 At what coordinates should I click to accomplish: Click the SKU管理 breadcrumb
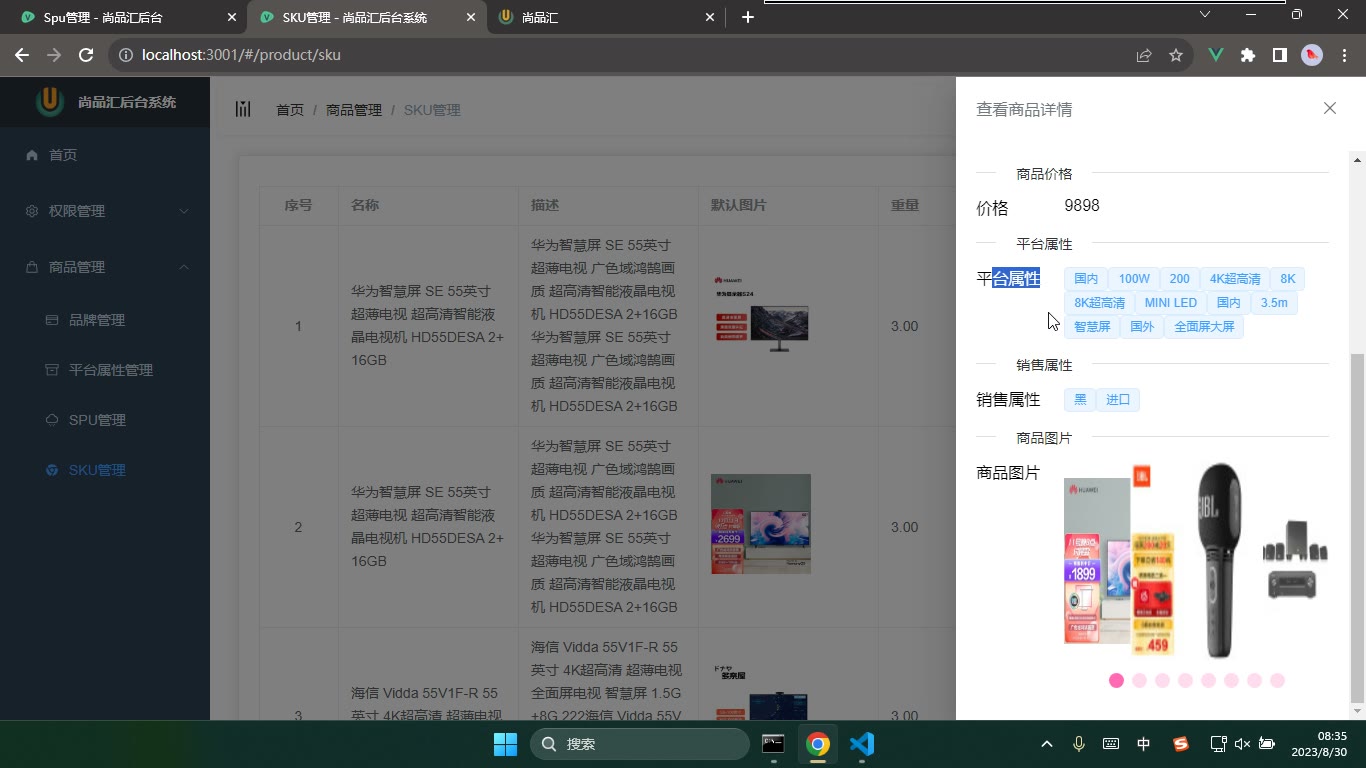(x=432, y=110)
